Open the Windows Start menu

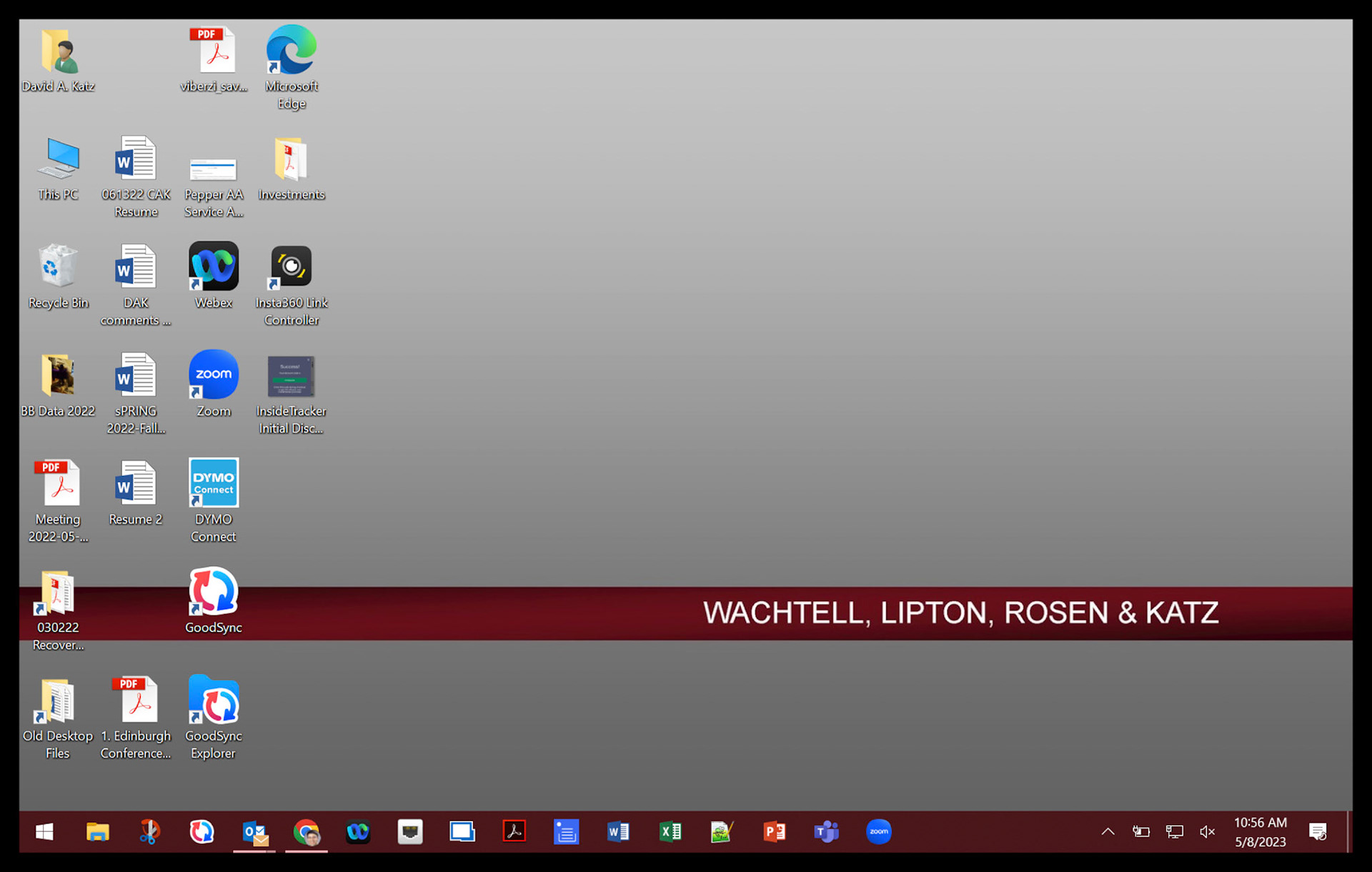[44, 832]
